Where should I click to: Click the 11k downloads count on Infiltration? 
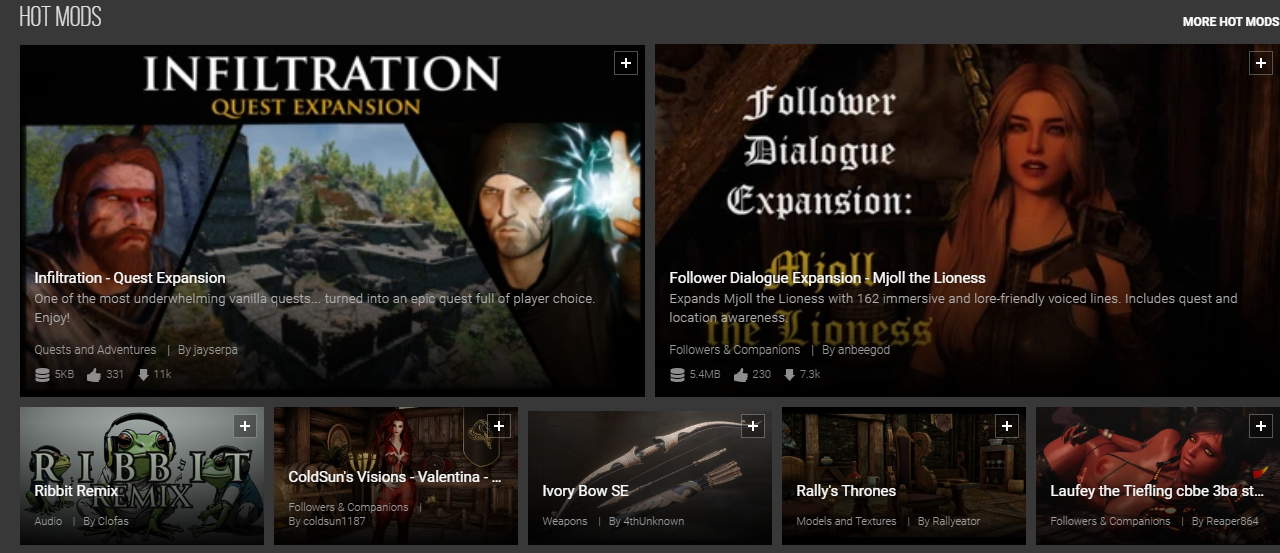pos(163,375)
